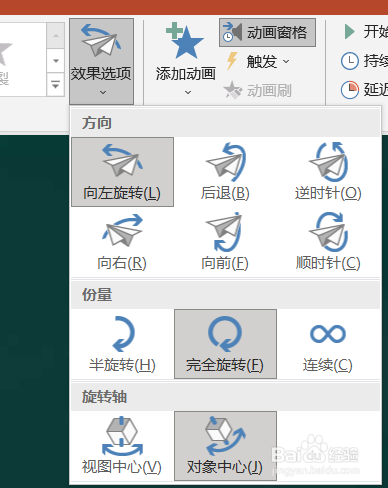Choose 完全旋转(F) full spin amount

[225, 344]
